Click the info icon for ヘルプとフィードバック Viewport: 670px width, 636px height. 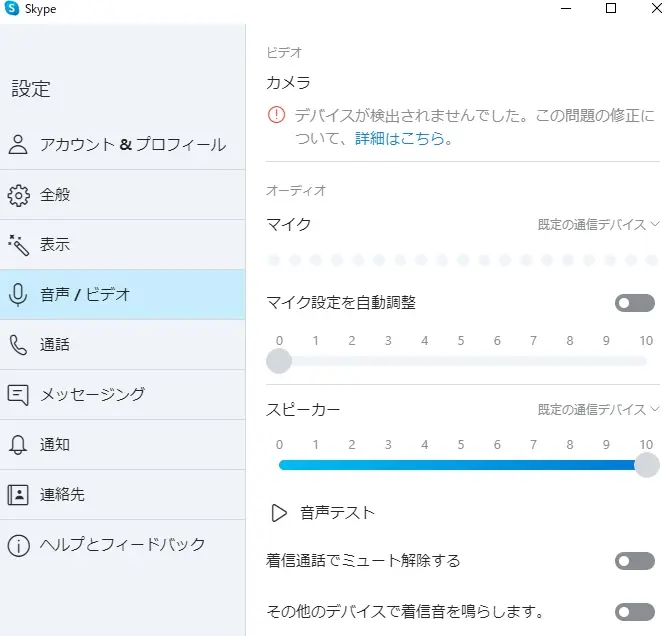tap(18, 545)
